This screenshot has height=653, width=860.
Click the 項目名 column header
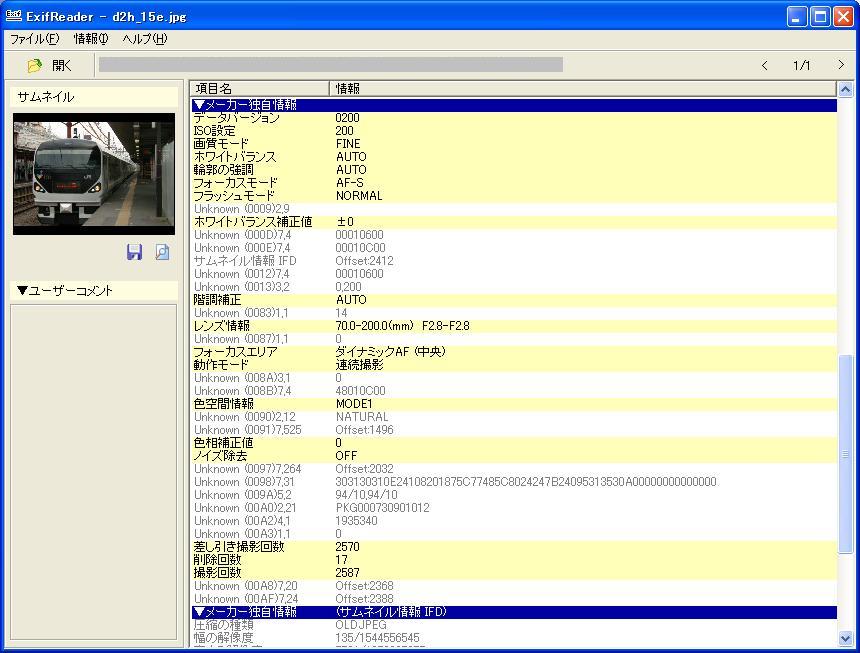260,88
